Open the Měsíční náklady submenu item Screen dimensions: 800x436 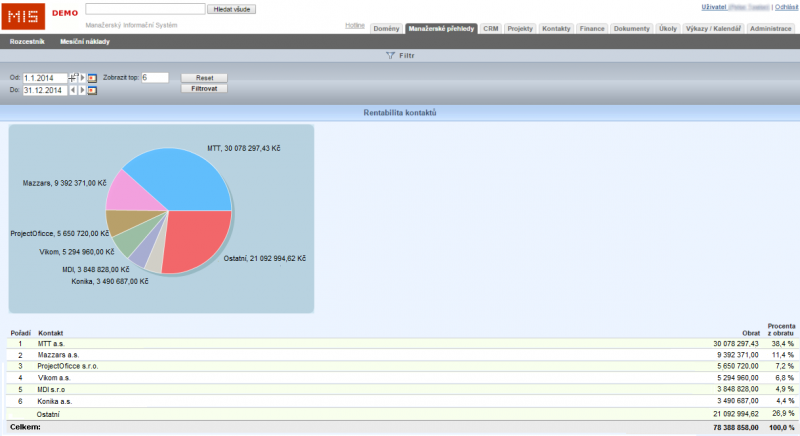[x=85, y=42]
